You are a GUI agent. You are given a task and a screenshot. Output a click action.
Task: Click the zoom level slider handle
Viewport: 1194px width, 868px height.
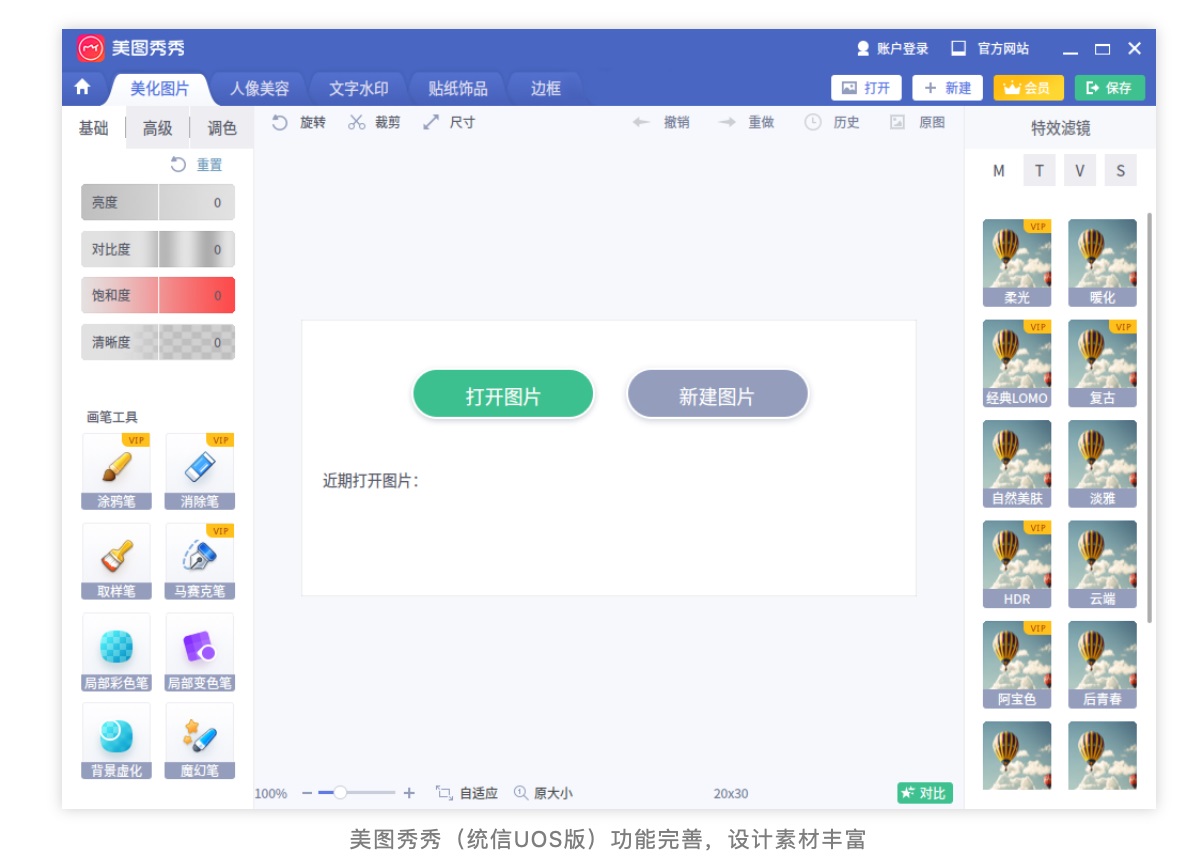click(340, 793)
